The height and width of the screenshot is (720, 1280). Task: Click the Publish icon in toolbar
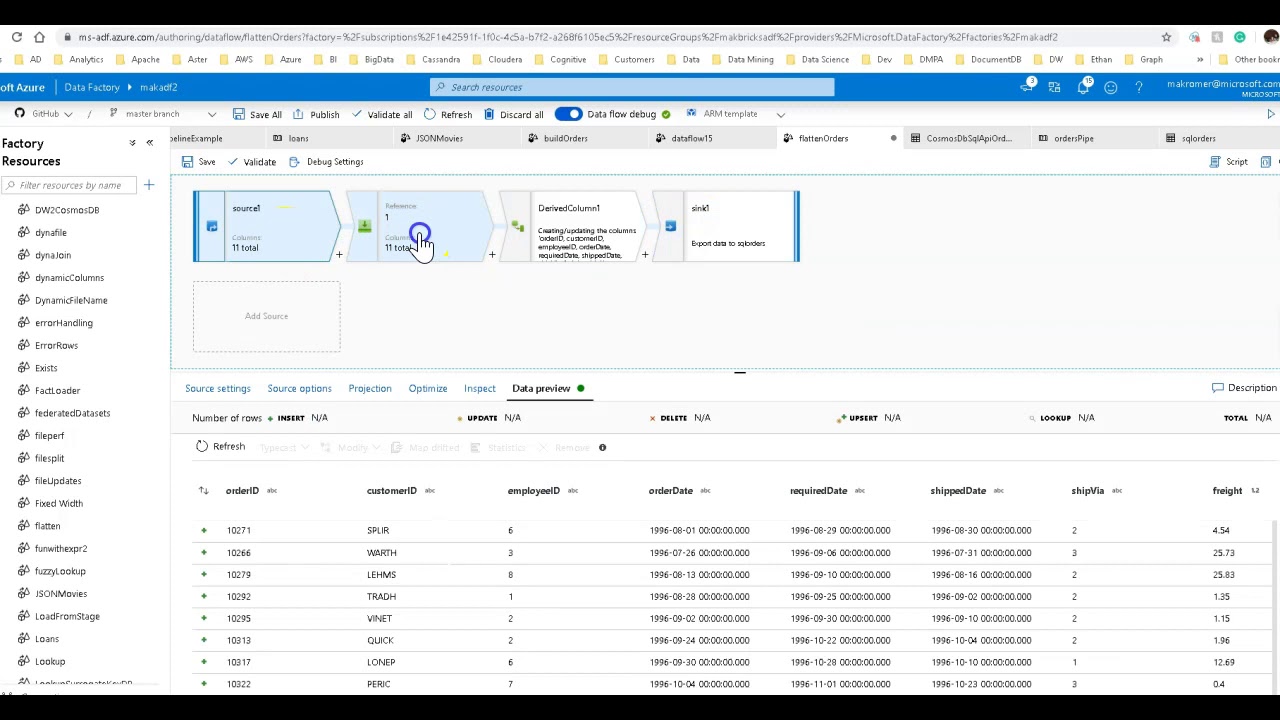point(298,114)
